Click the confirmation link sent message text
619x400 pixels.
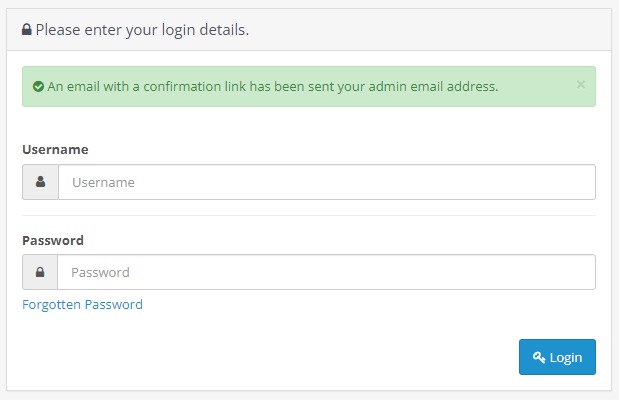pos(273,86)
